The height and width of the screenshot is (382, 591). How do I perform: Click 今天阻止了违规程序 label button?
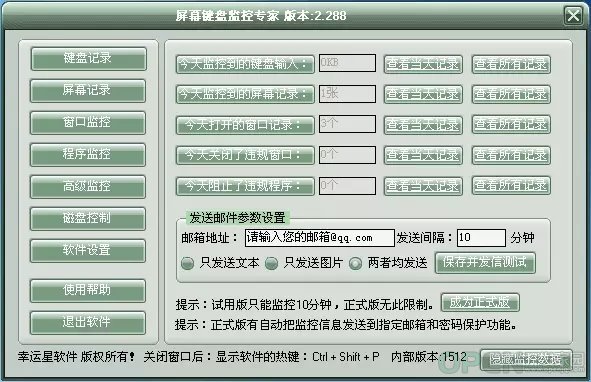coord(245,186)
